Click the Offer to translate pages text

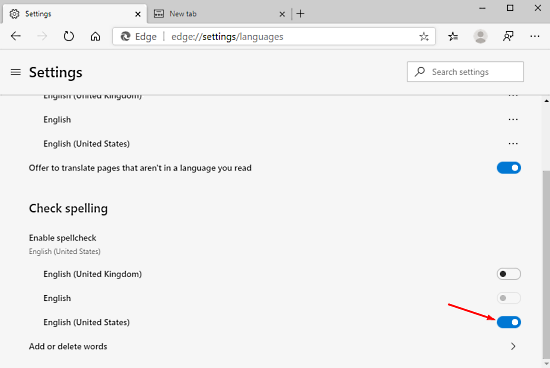(x=140, y=168)
